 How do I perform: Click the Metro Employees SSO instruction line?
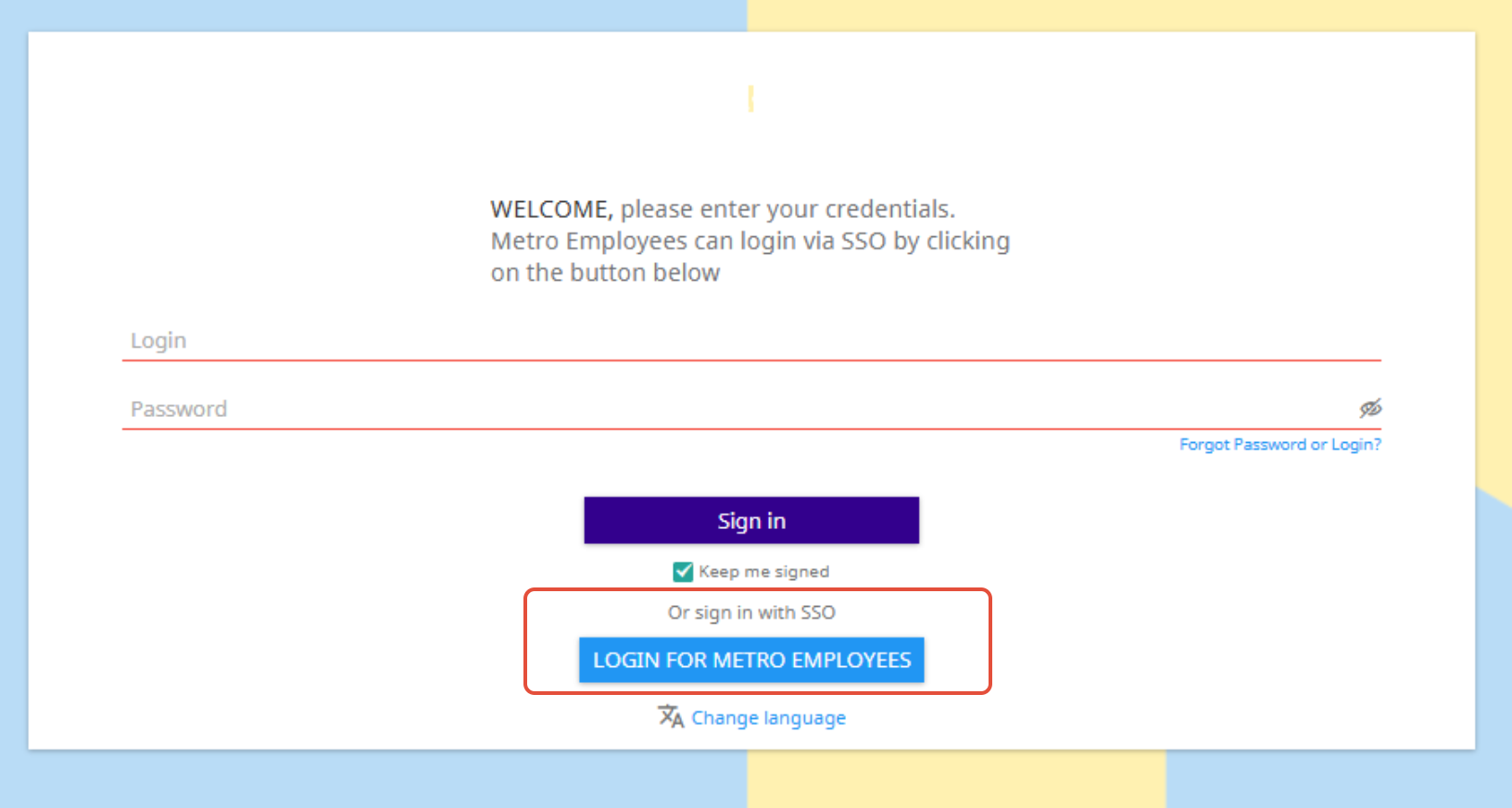click(750, 241)
